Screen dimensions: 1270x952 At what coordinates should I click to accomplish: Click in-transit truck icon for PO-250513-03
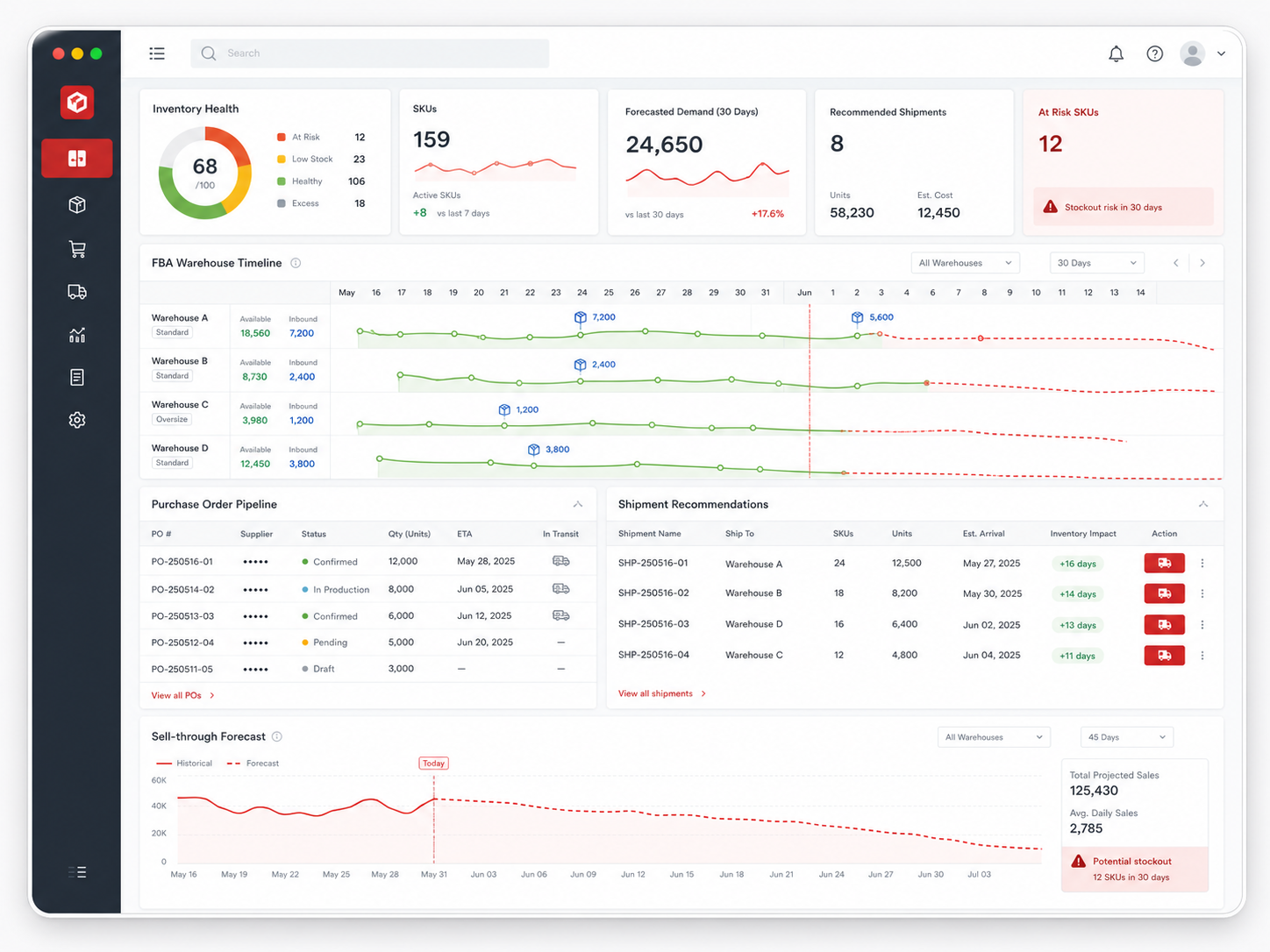click(560, 616)
